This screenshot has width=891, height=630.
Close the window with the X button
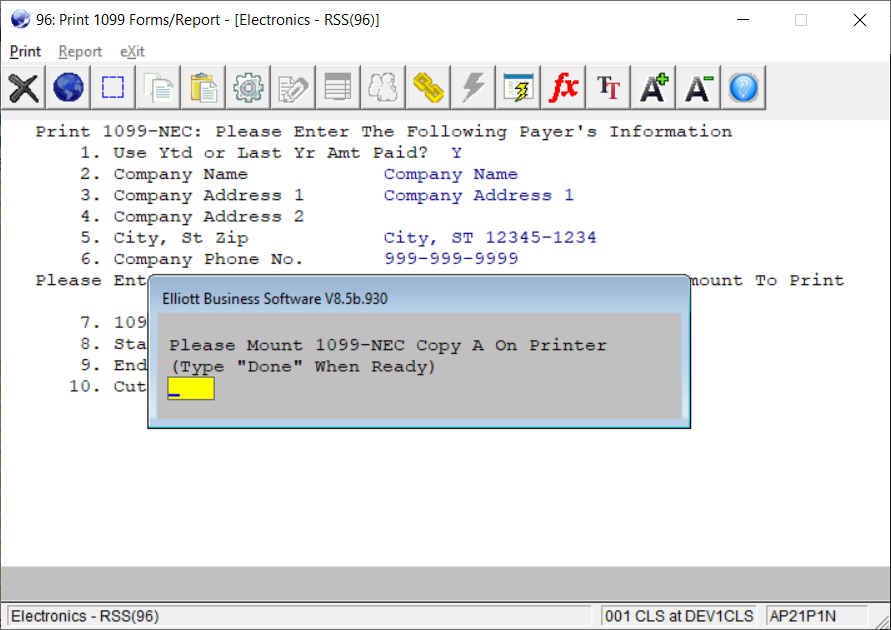click(x=860, y=20)
